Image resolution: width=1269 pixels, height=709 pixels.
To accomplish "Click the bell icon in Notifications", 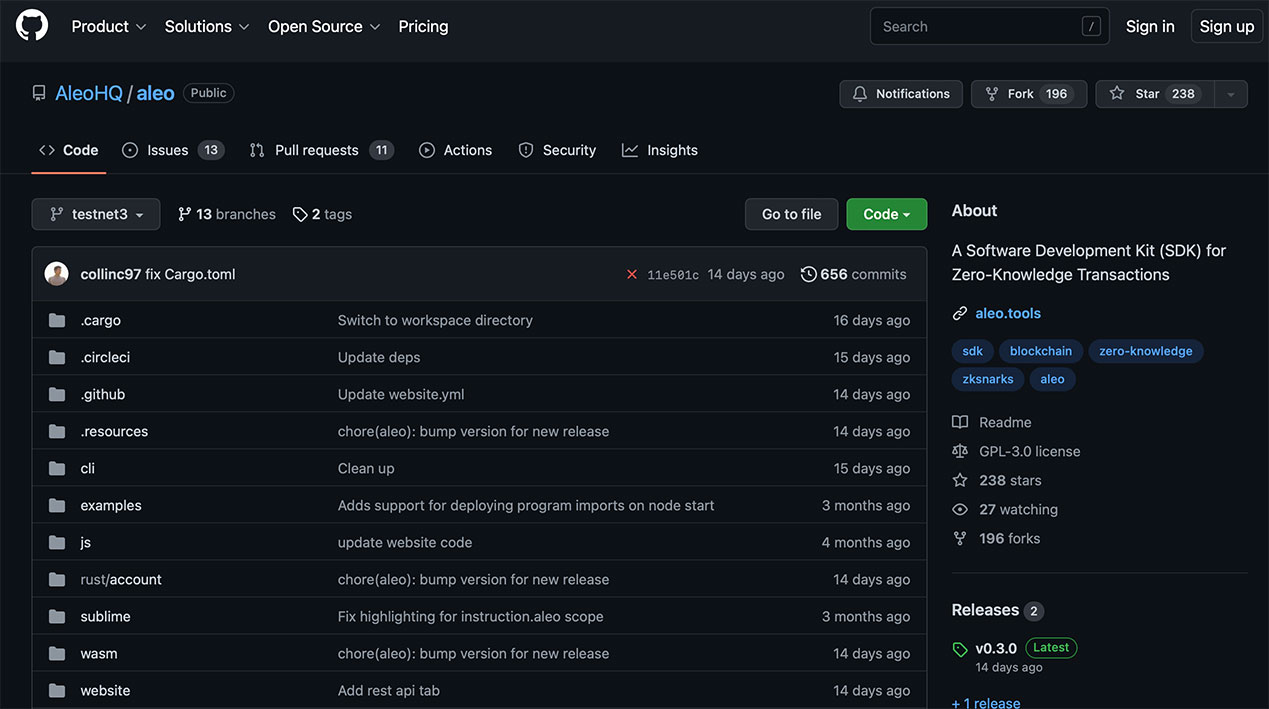I will 860,94.
